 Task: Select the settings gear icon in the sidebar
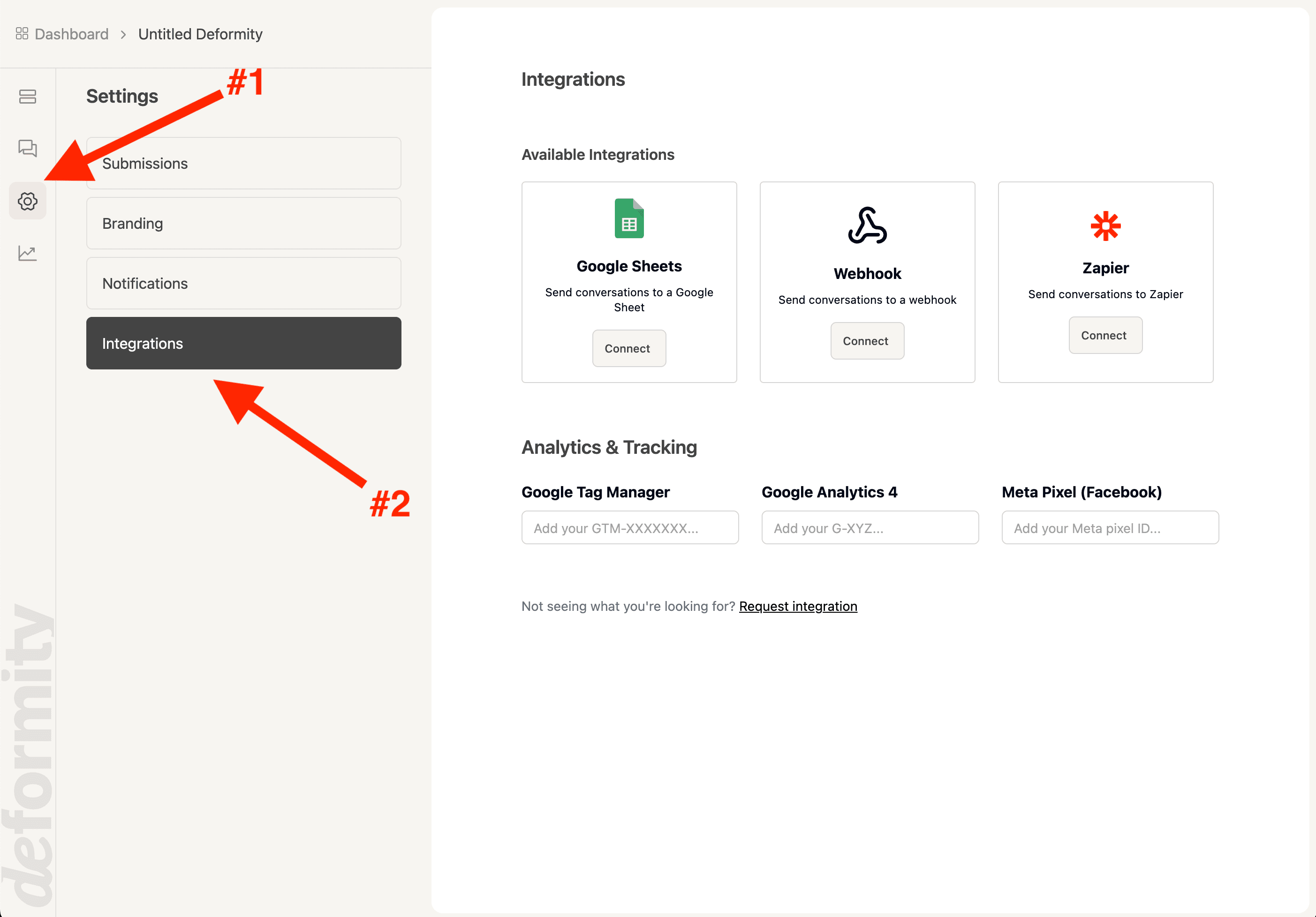(x=27, y=201)
